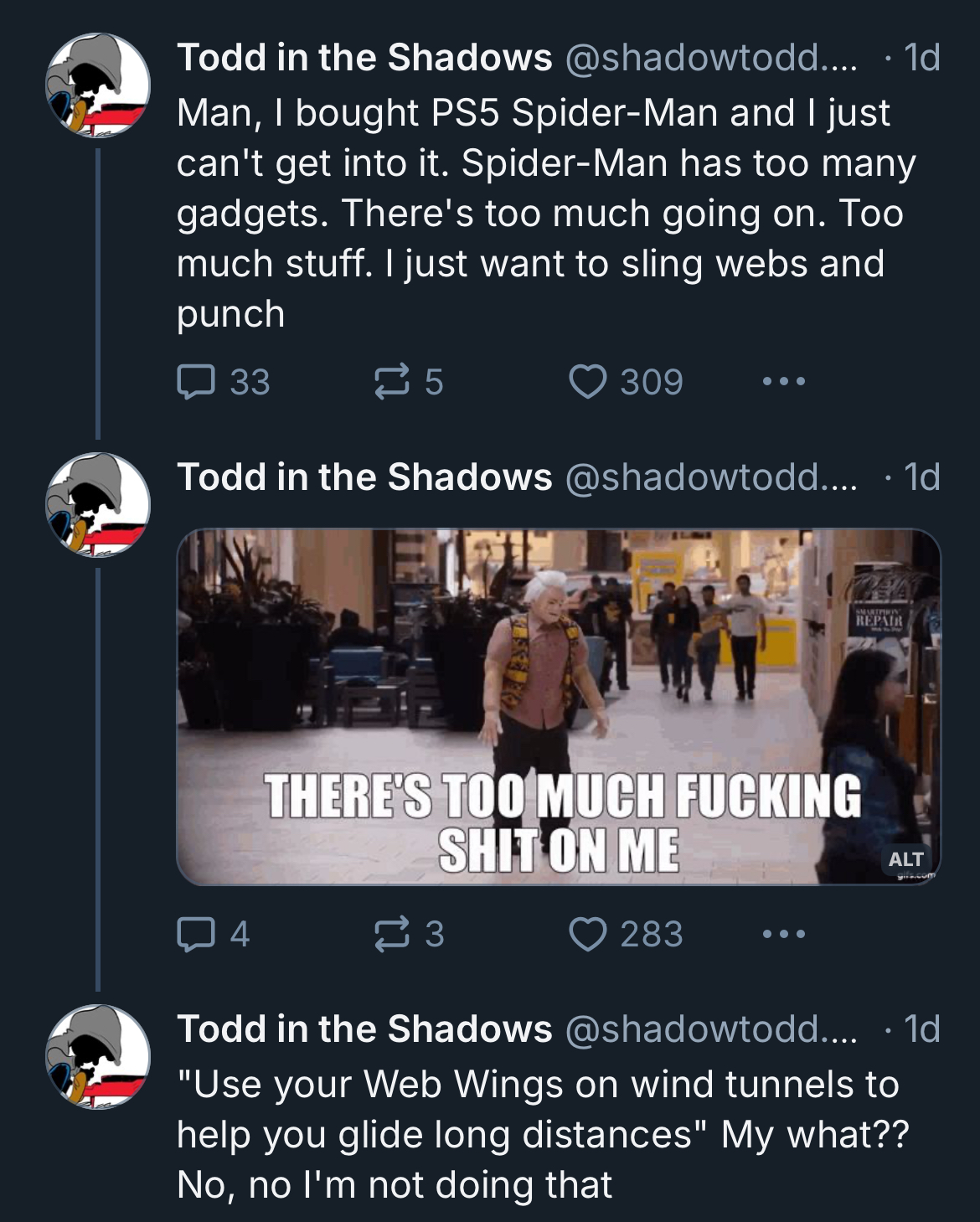Open more options on the GIF tweet
Viewport: 980px width, 1222px height.
tap(783, 934)
